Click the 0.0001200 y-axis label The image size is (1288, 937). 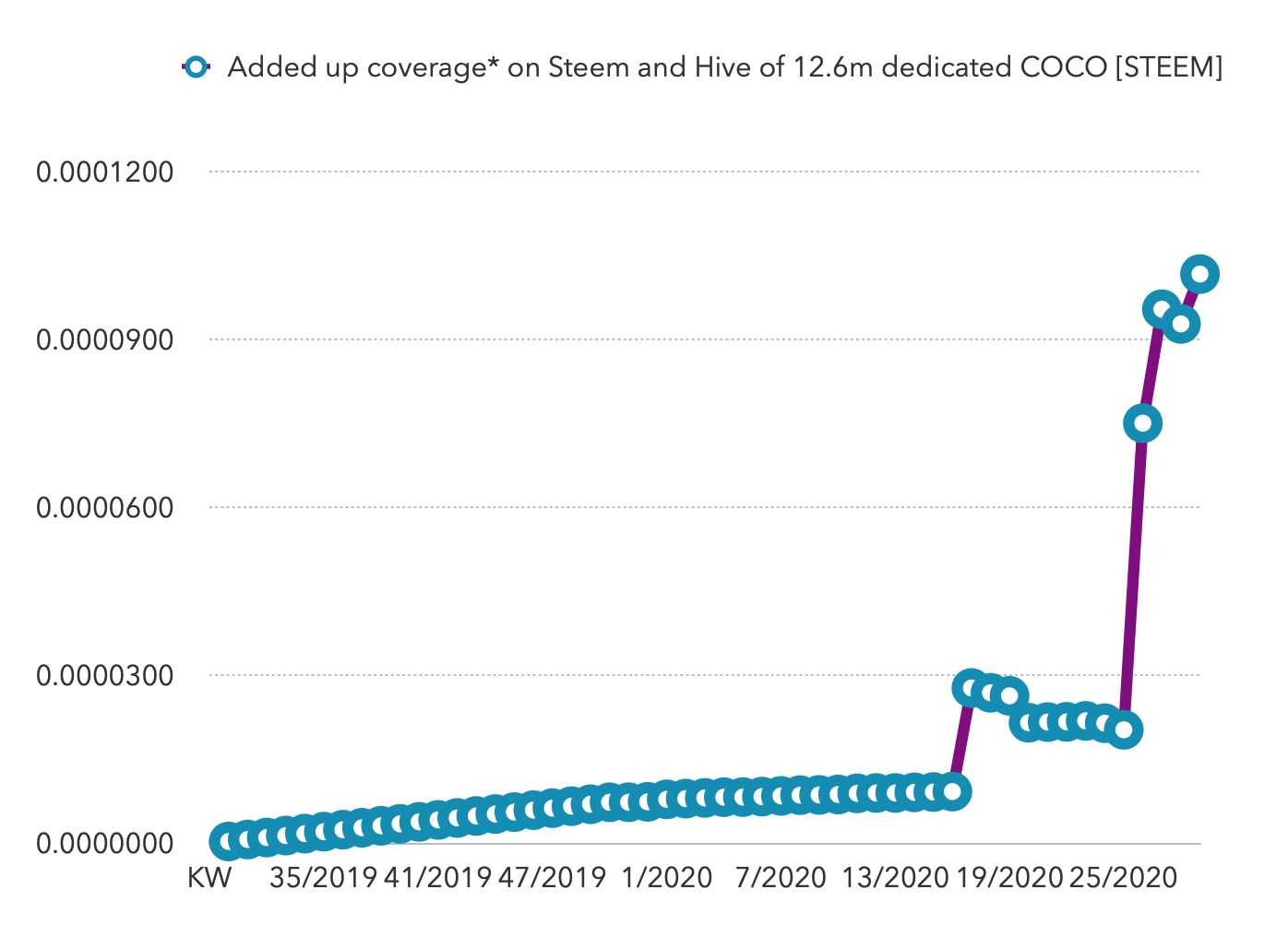coord(104,172)
